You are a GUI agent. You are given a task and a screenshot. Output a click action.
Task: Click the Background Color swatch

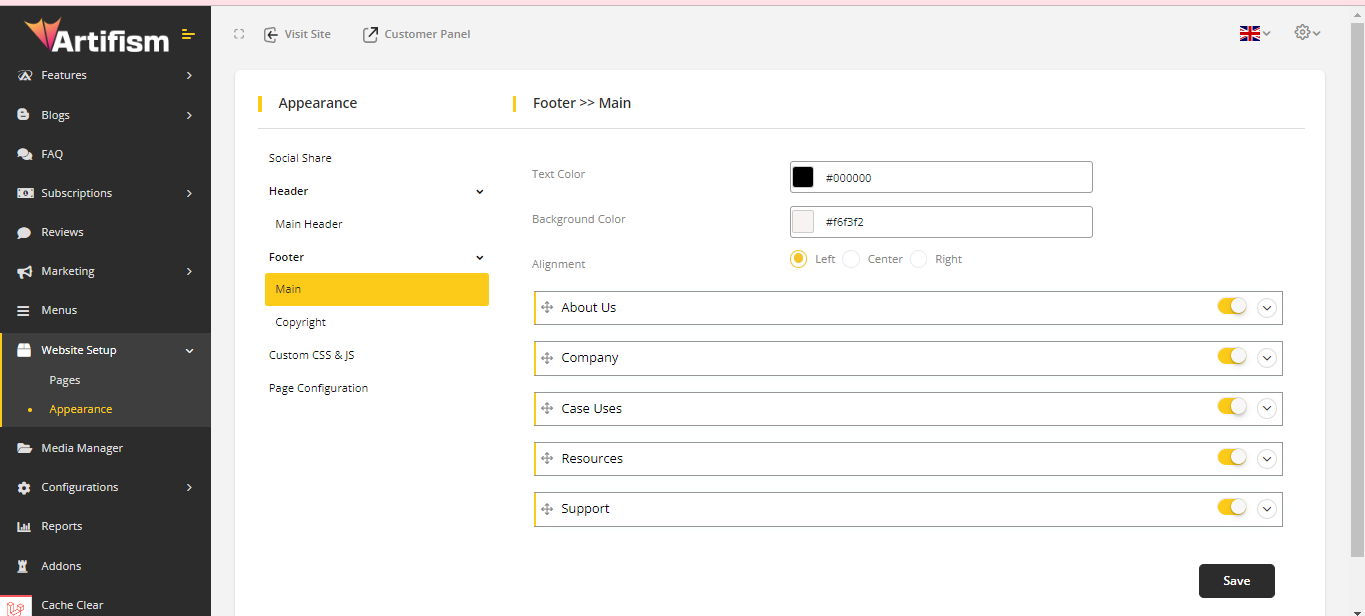tap(803, 222)
